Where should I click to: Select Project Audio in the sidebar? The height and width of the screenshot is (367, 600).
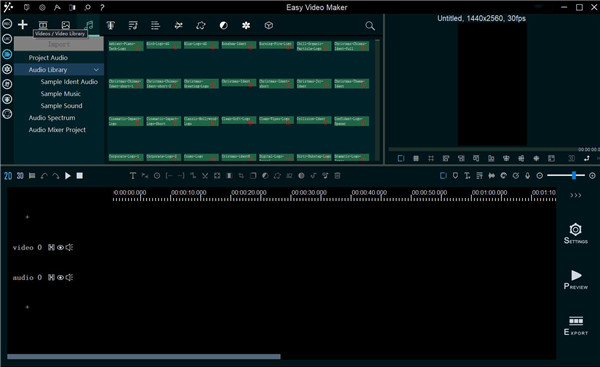(x=48, y=58)
